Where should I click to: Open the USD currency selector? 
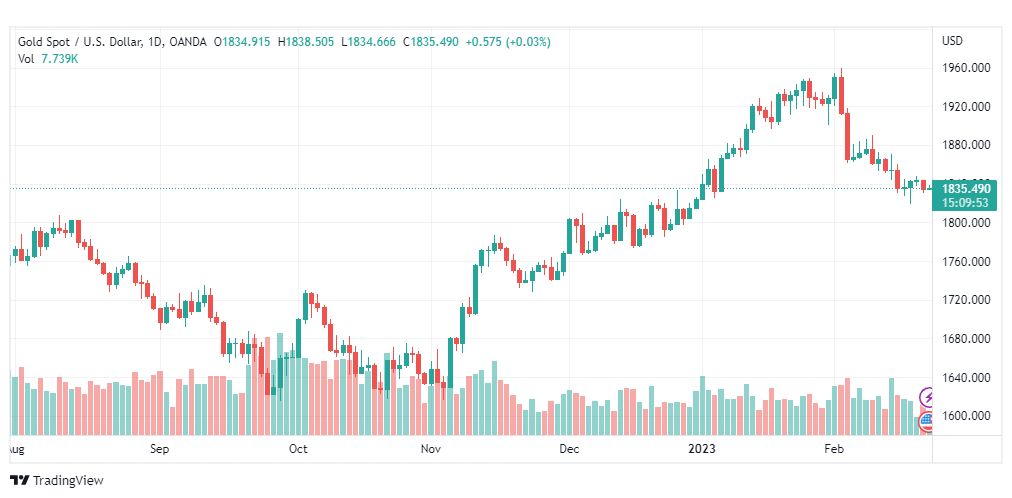click(x=952, y=41)
